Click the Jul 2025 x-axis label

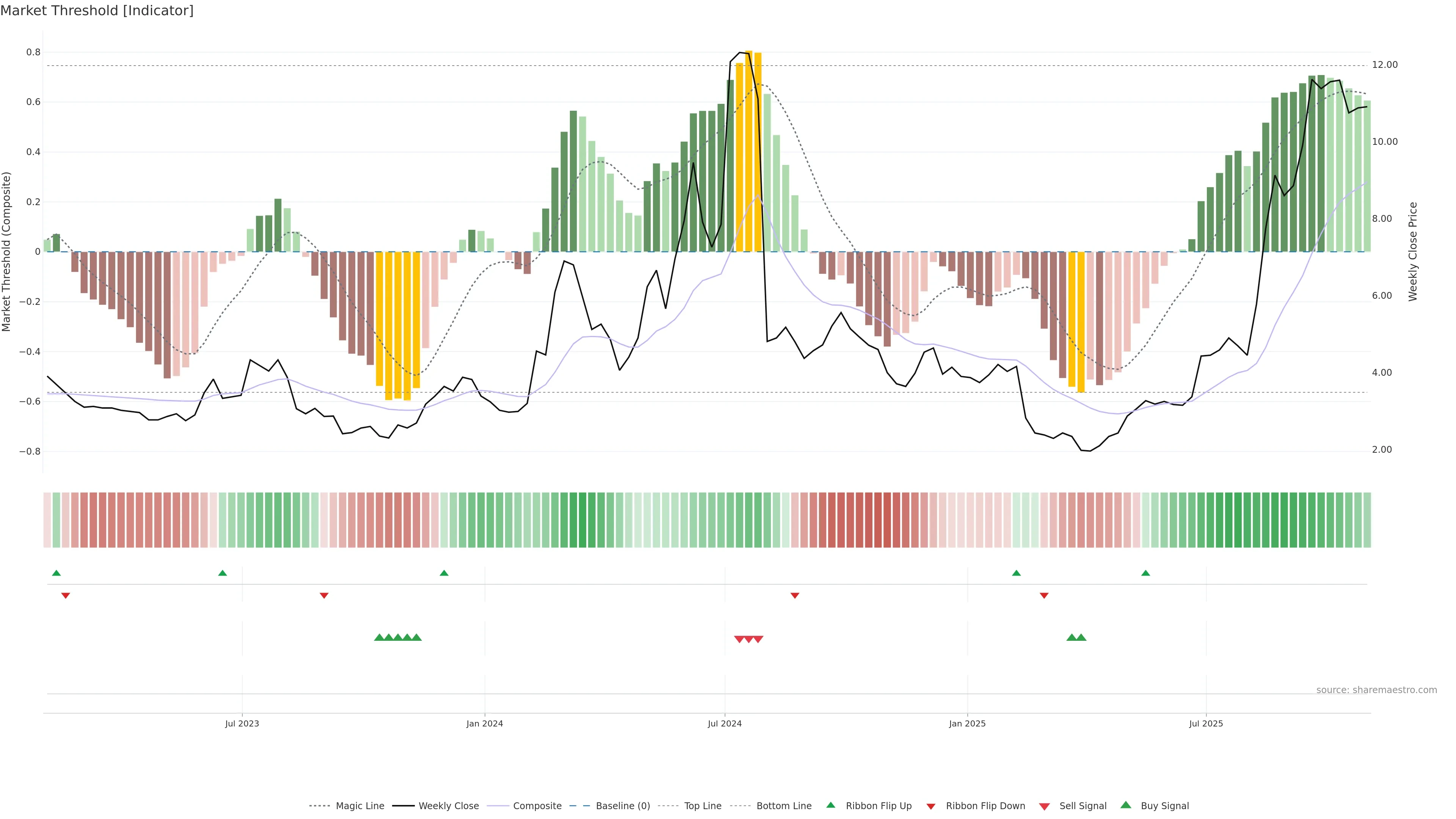point(1206,723)
